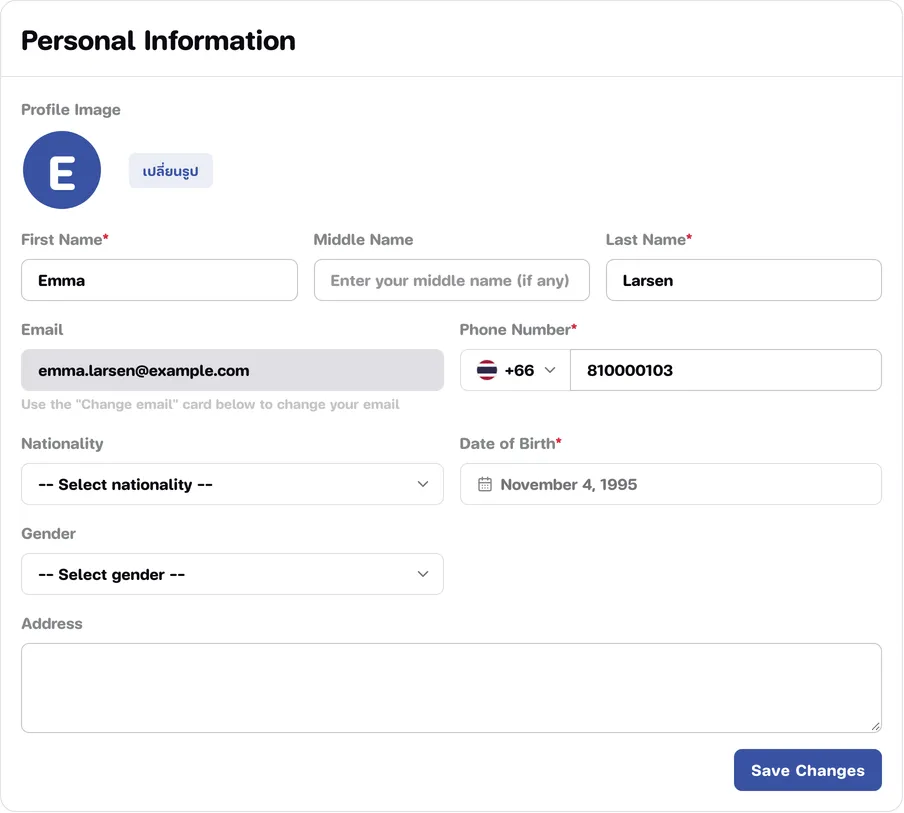Click the Phone Number label
Screen dimensions: 904x813
(518, 330)
